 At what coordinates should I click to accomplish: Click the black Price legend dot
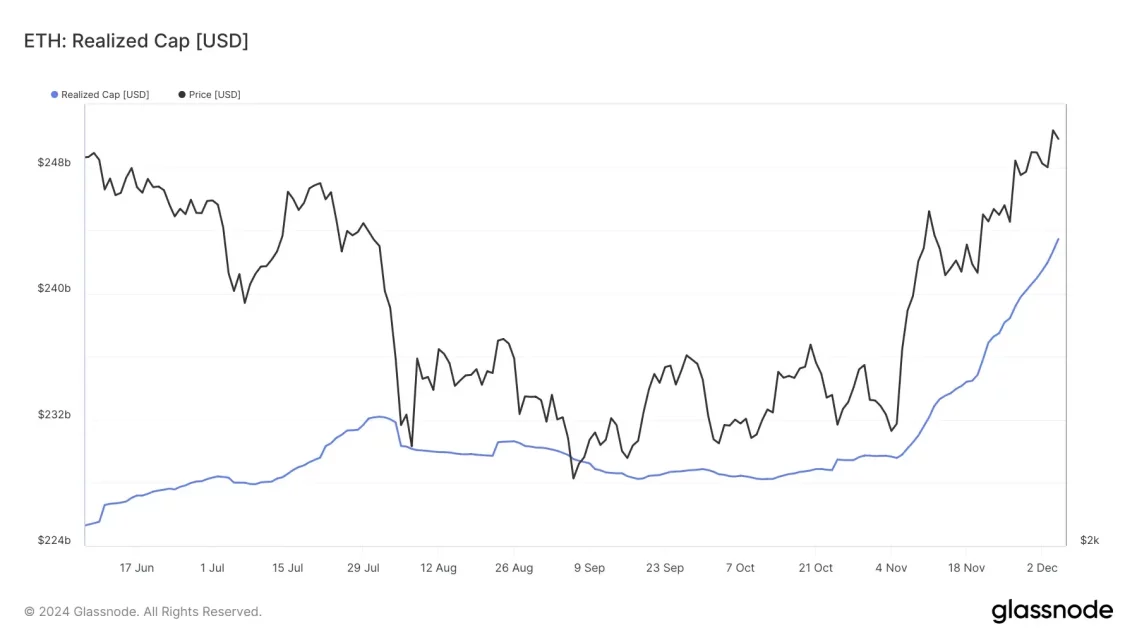point(182,95)
